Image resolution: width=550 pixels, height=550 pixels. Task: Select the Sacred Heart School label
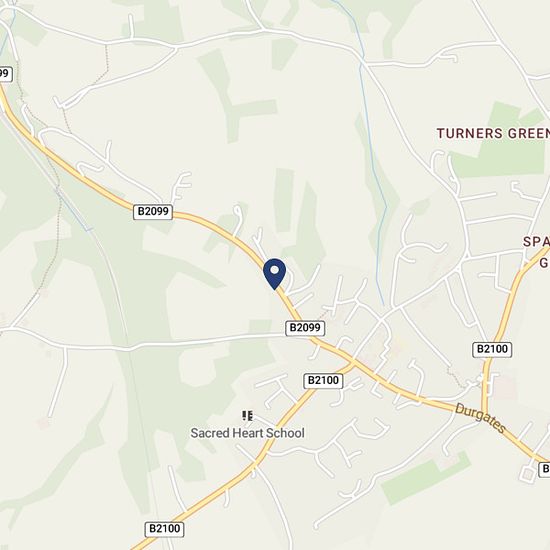click(247, 433)
